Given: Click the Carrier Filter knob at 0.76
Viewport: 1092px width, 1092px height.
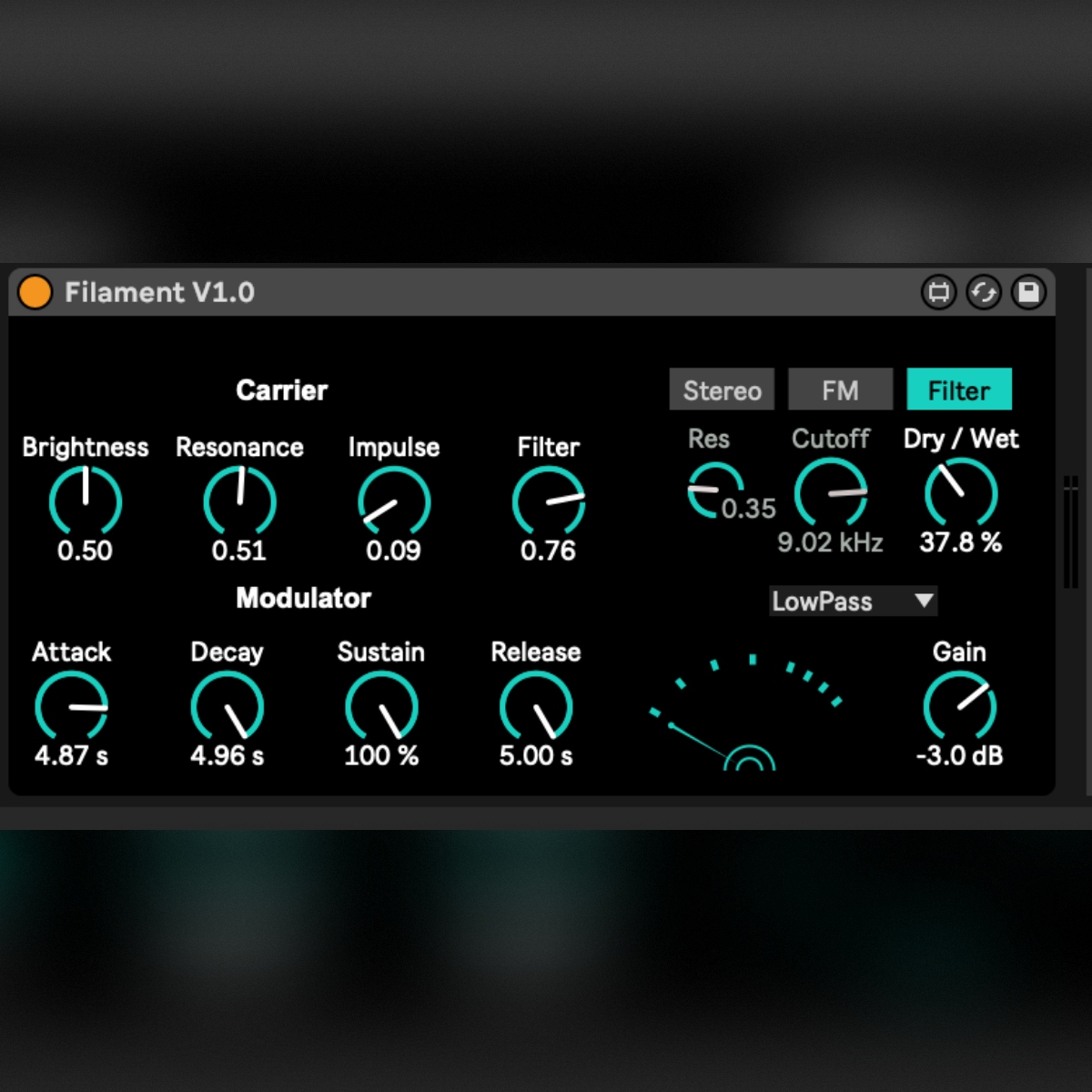Looking at the screenshot, I should pyautogui.click(x=548, y=501).
